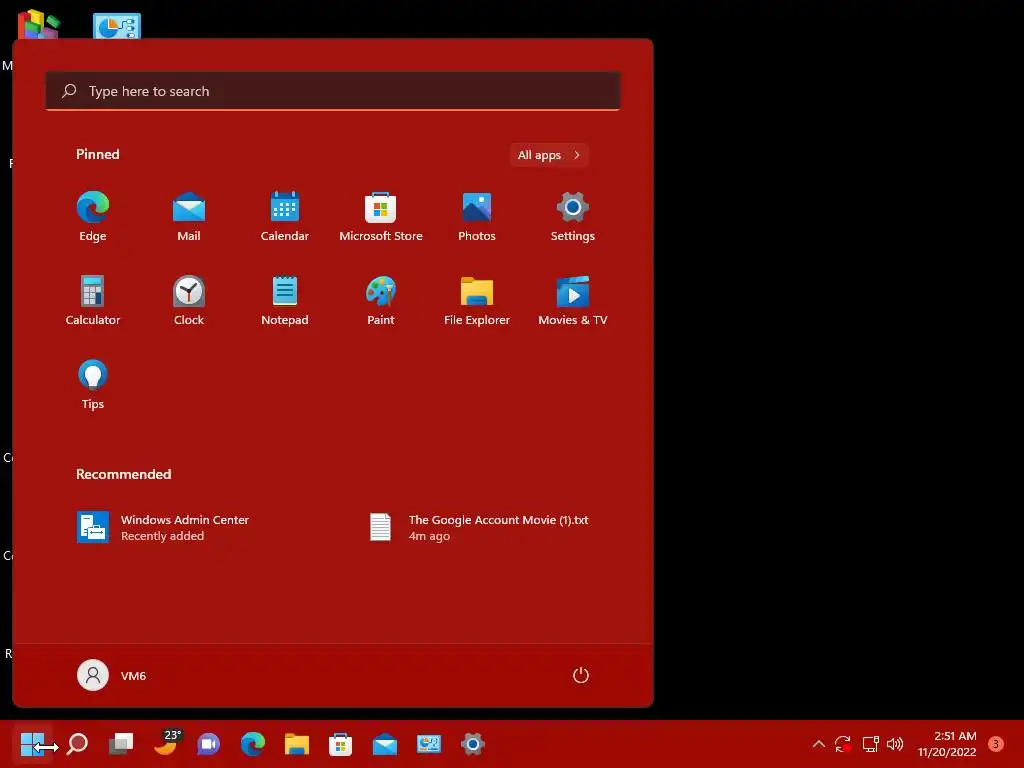Launch Edge from the taskbar
Screen dimensions: 1024x768
pos(253,744)
